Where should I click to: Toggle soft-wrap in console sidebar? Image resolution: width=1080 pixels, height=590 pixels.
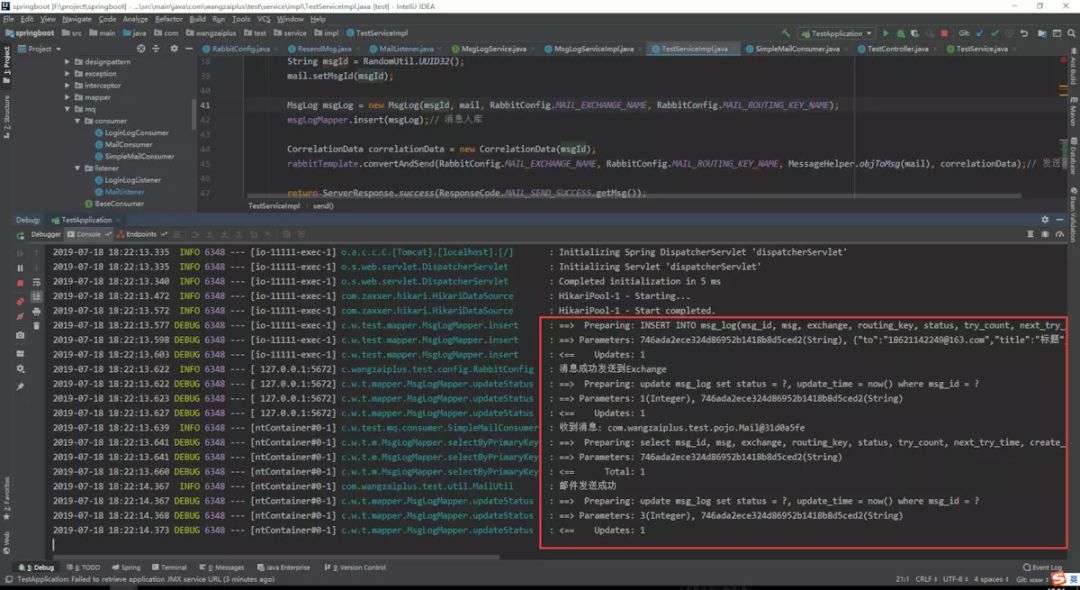coord(37,282)
